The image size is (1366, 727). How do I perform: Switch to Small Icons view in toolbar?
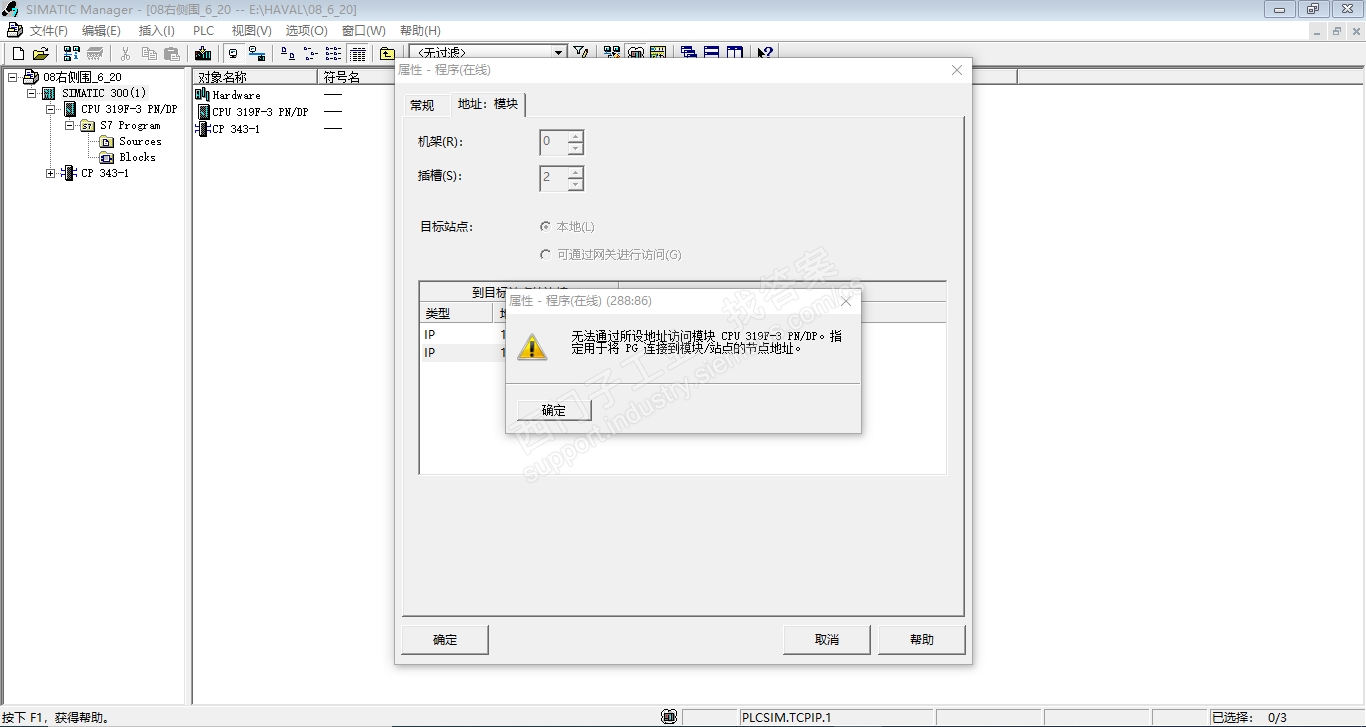311,53
